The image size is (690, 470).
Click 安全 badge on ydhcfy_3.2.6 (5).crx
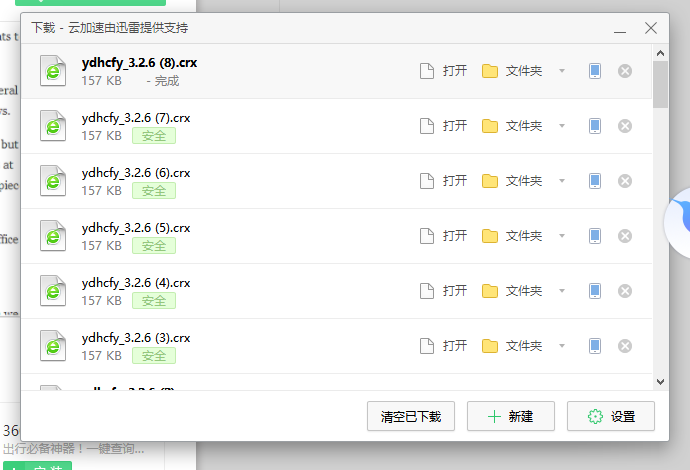[154, 246]
